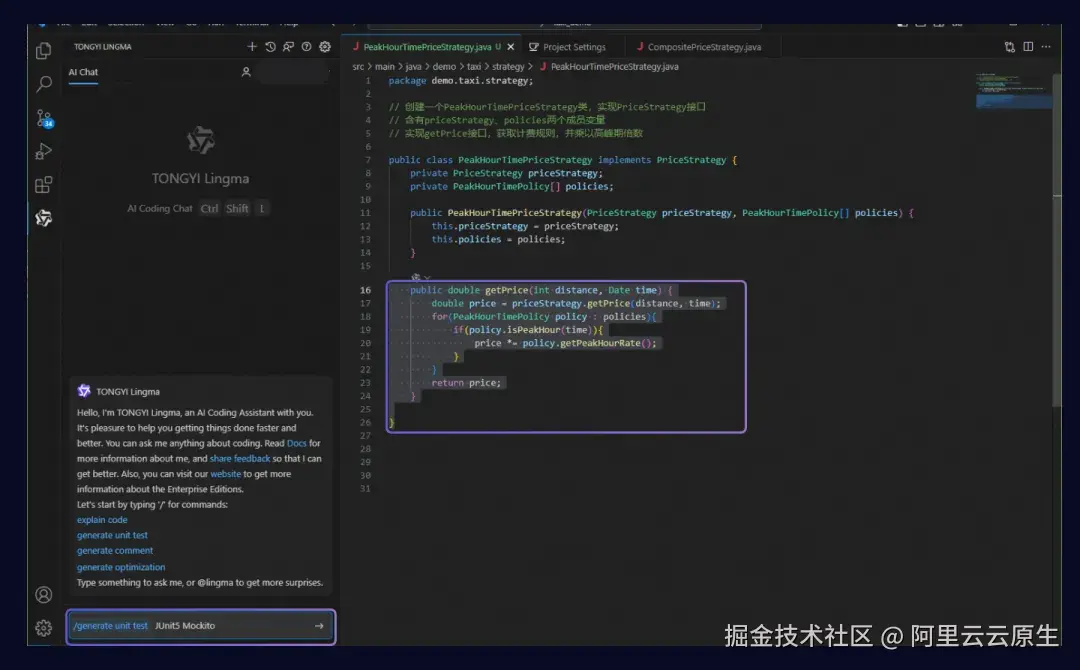
Task: Start new chat with plus icon
Action: point(251,47)
